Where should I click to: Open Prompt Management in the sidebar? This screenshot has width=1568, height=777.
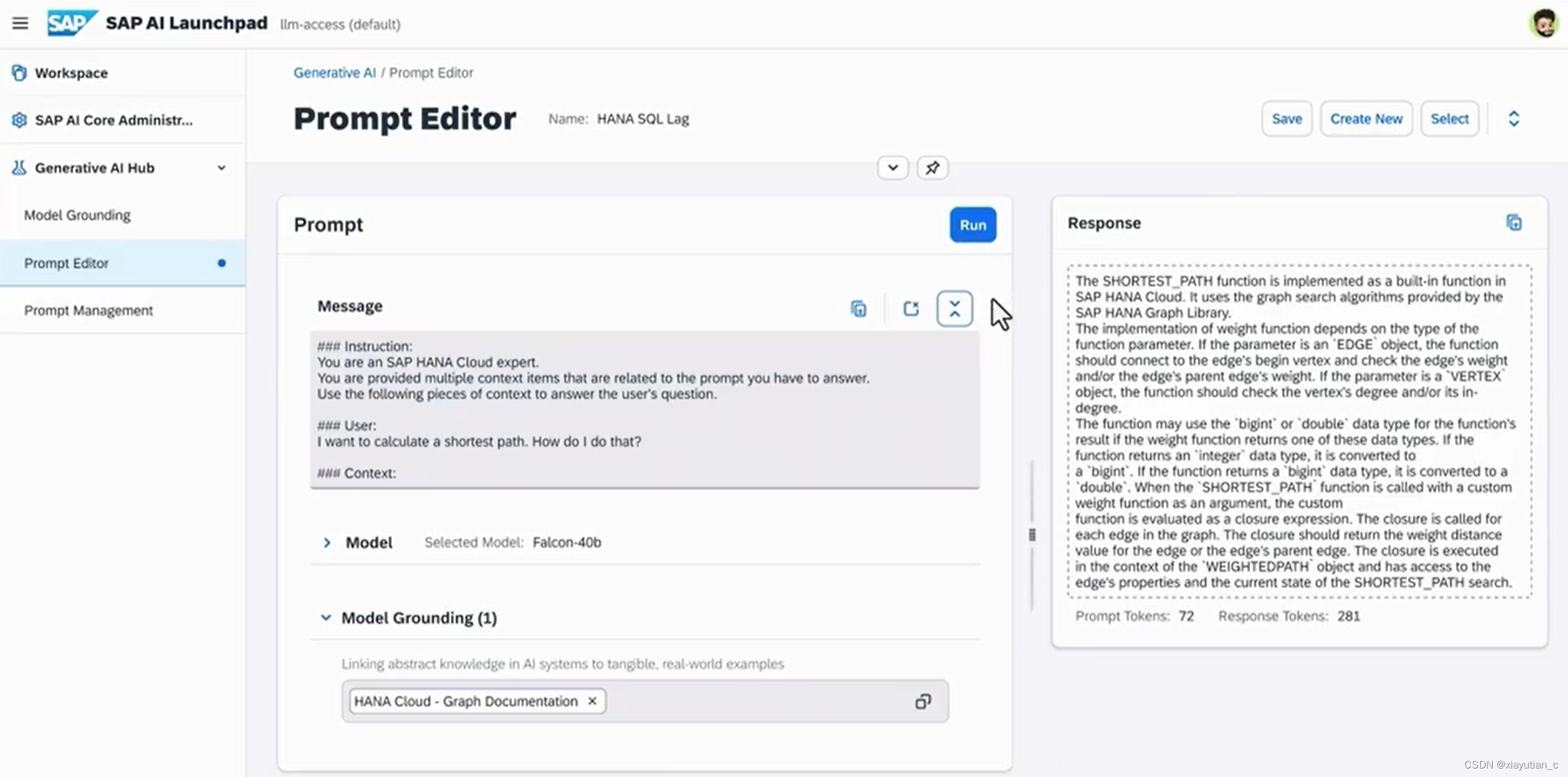tap(88, 311)
